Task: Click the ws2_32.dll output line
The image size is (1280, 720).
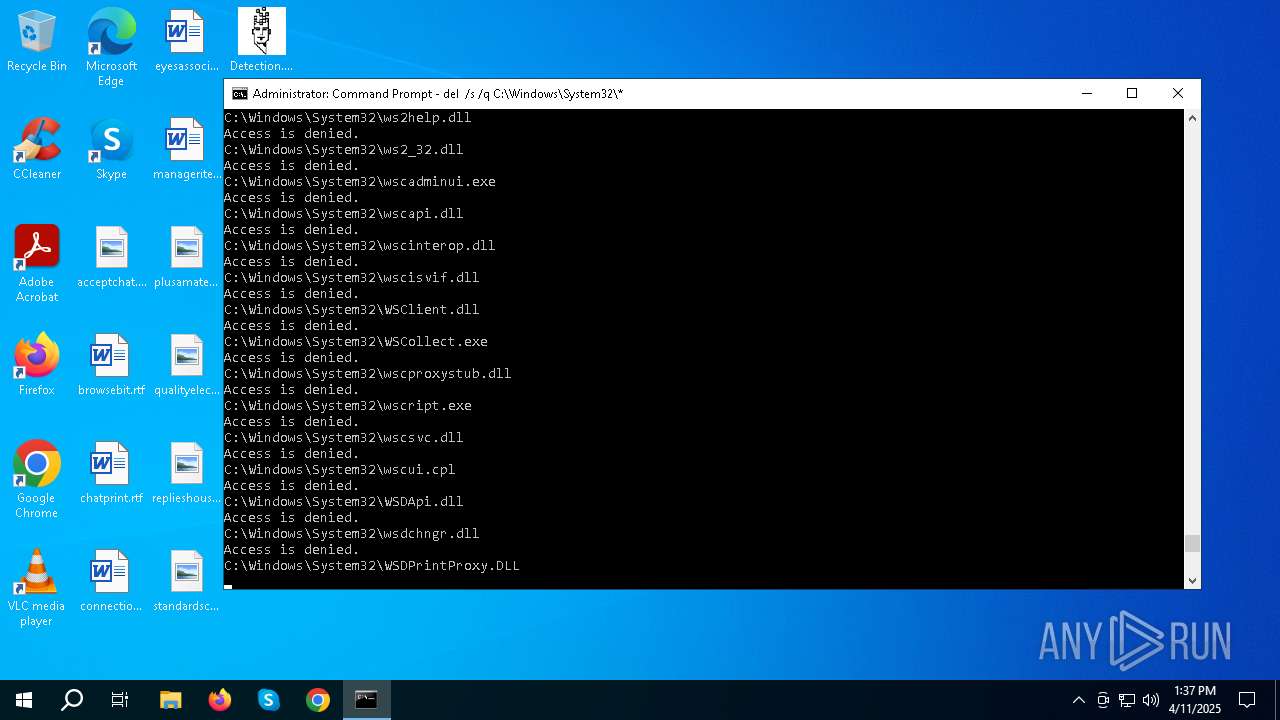Action: point(344,150)
